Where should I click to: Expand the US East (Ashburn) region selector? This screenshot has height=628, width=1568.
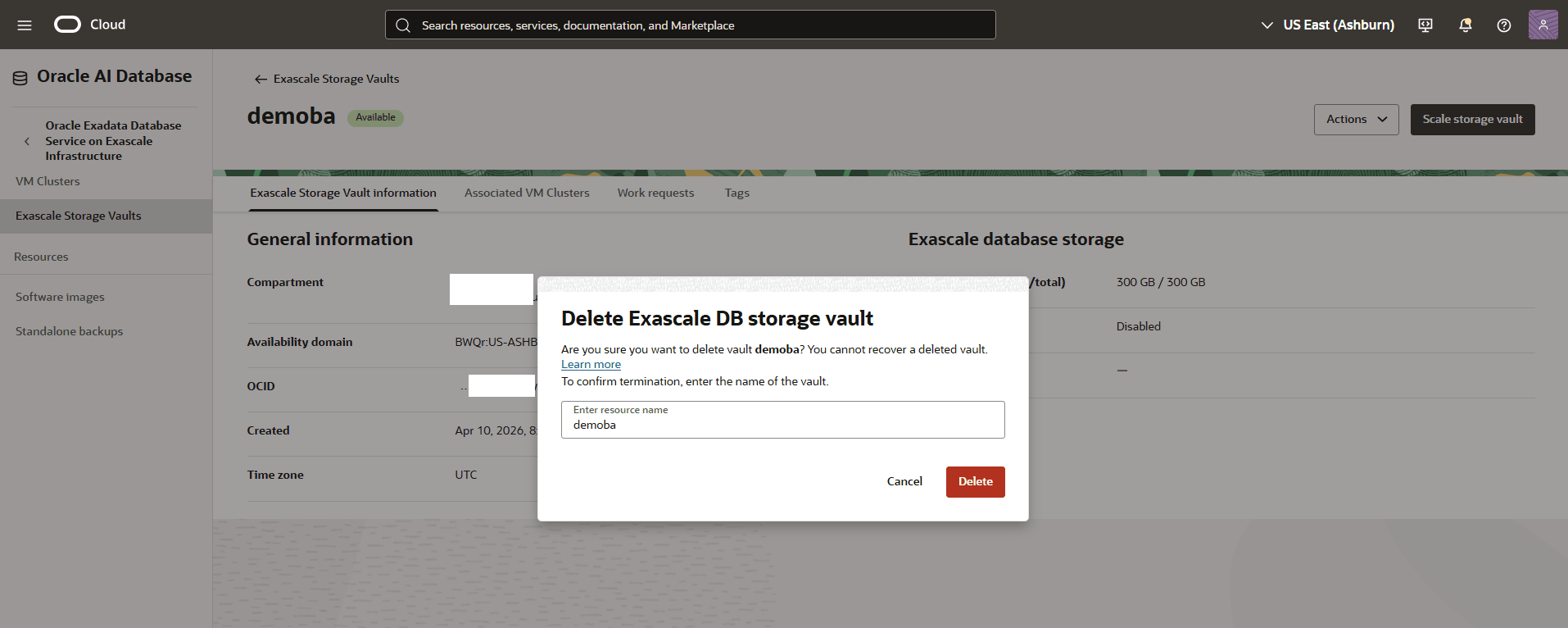click(1327, 25)
